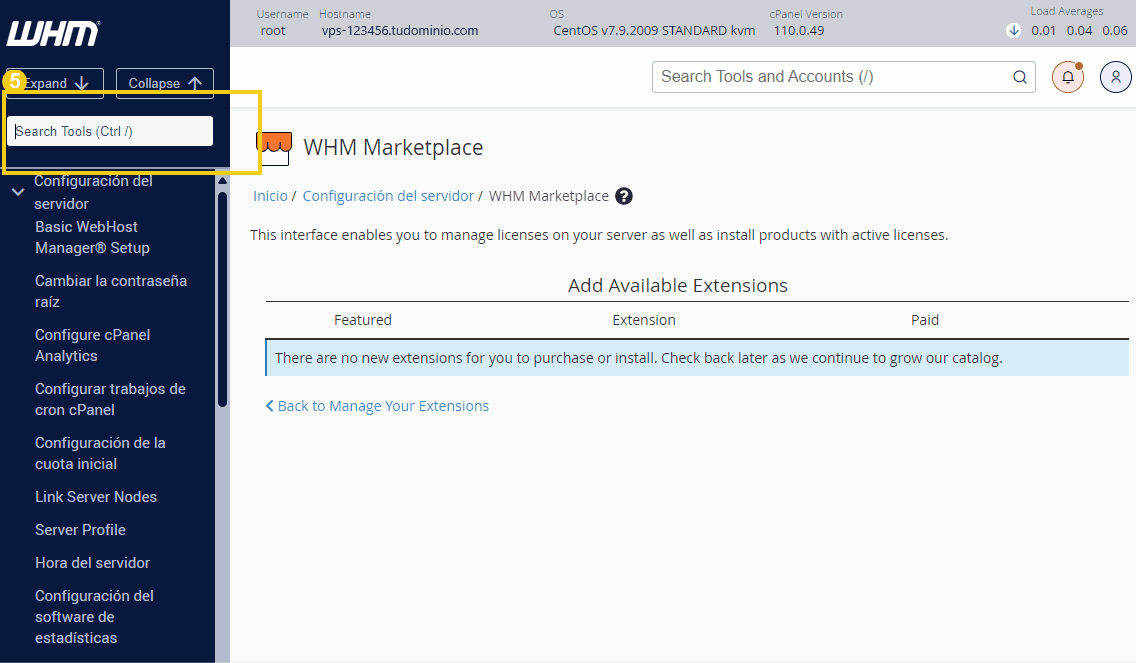Click the WHM Marketplace page title
This screenshot has width=1136, height=663.
pyautogui.click(x=393, y=148)
